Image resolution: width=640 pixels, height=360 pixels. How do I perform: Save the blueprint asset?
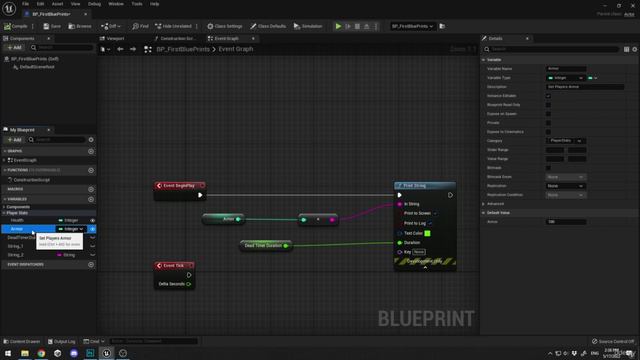coord(52,26)
